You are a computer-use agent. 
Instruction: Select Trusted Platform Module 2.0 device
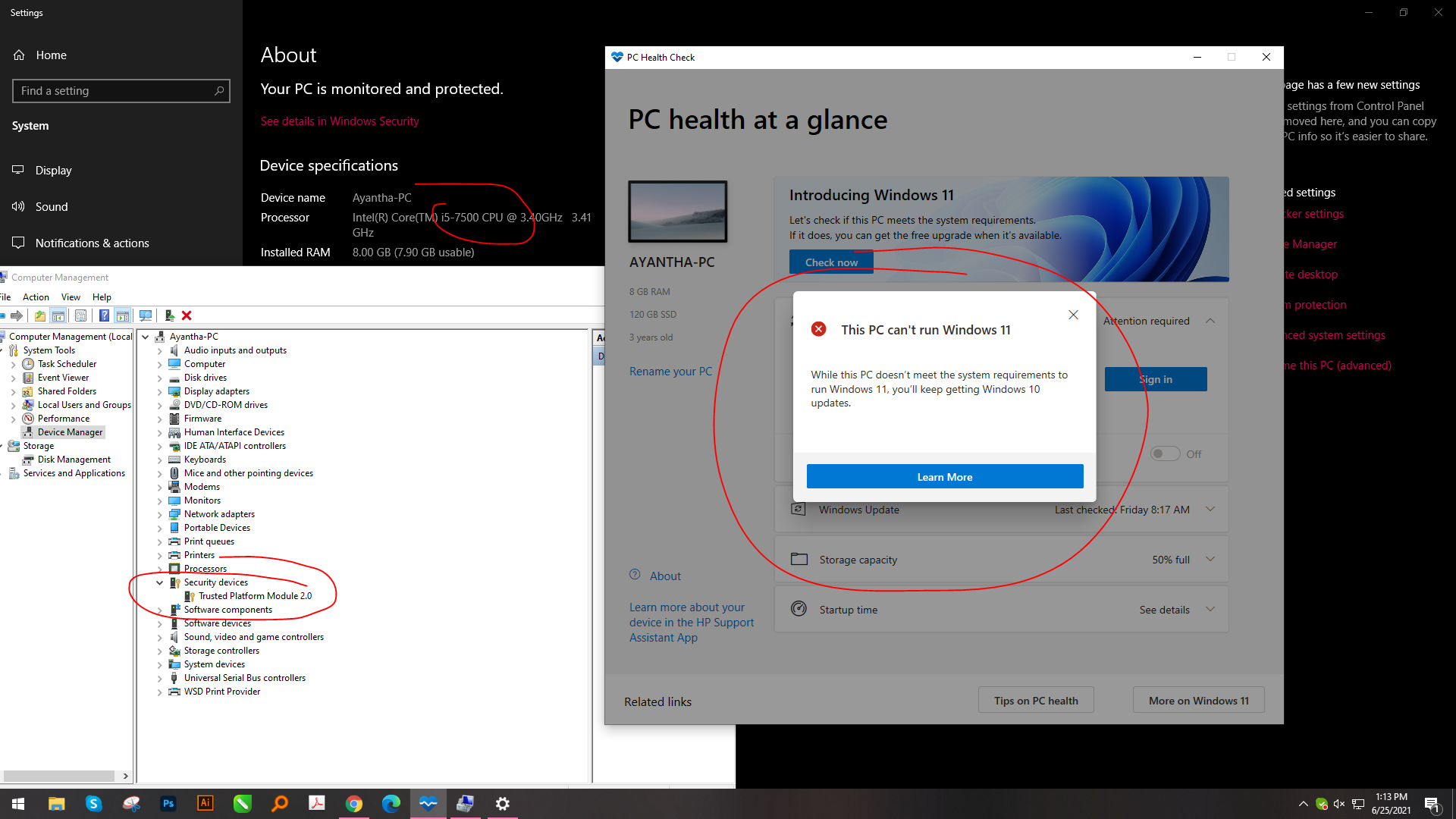[255, 596]
